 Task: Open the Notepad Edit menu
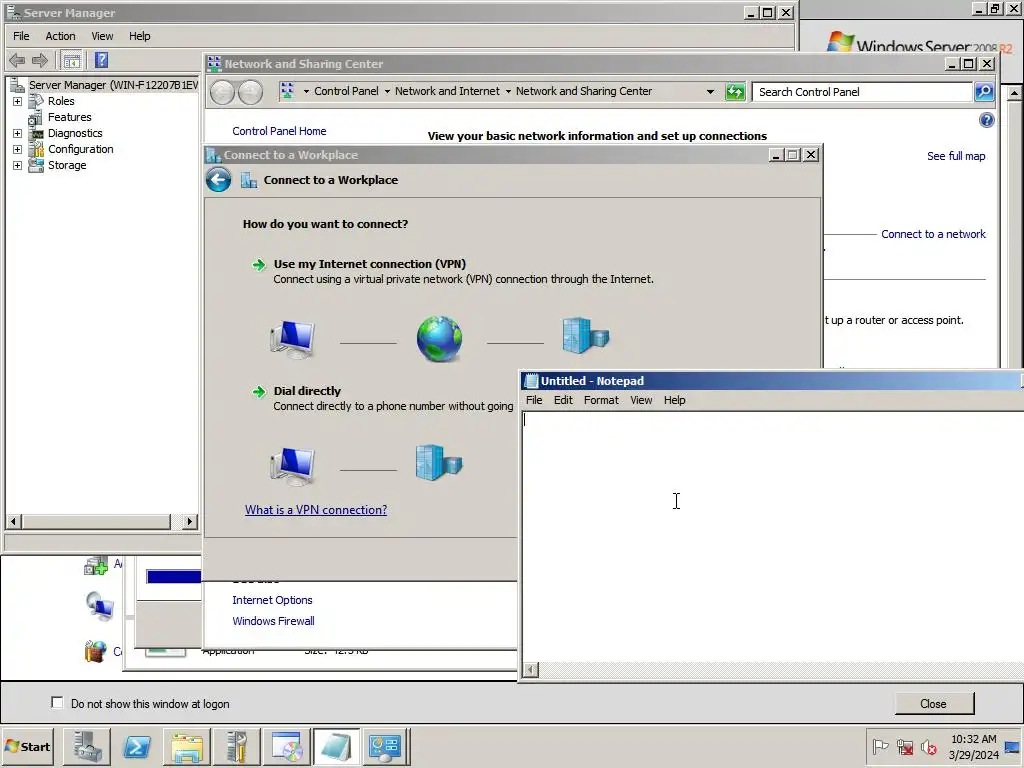pos(563,400)
